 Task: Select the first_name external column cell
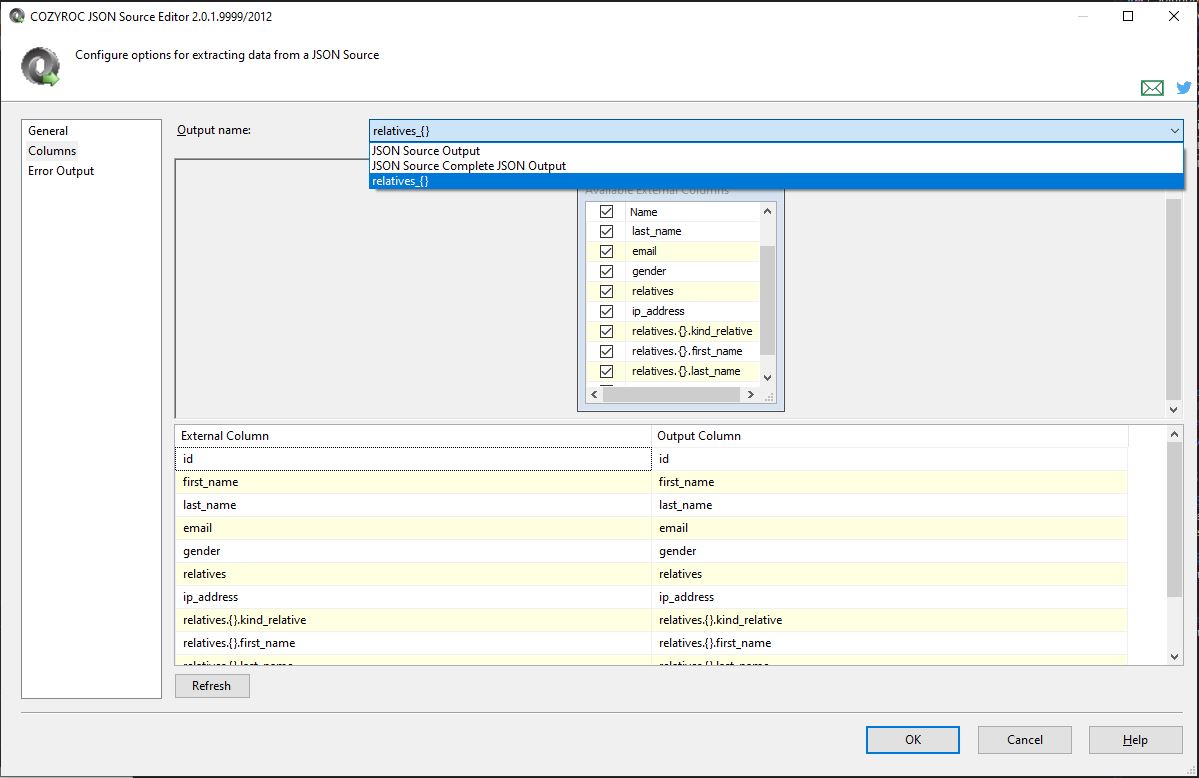[x=413, y=482]
